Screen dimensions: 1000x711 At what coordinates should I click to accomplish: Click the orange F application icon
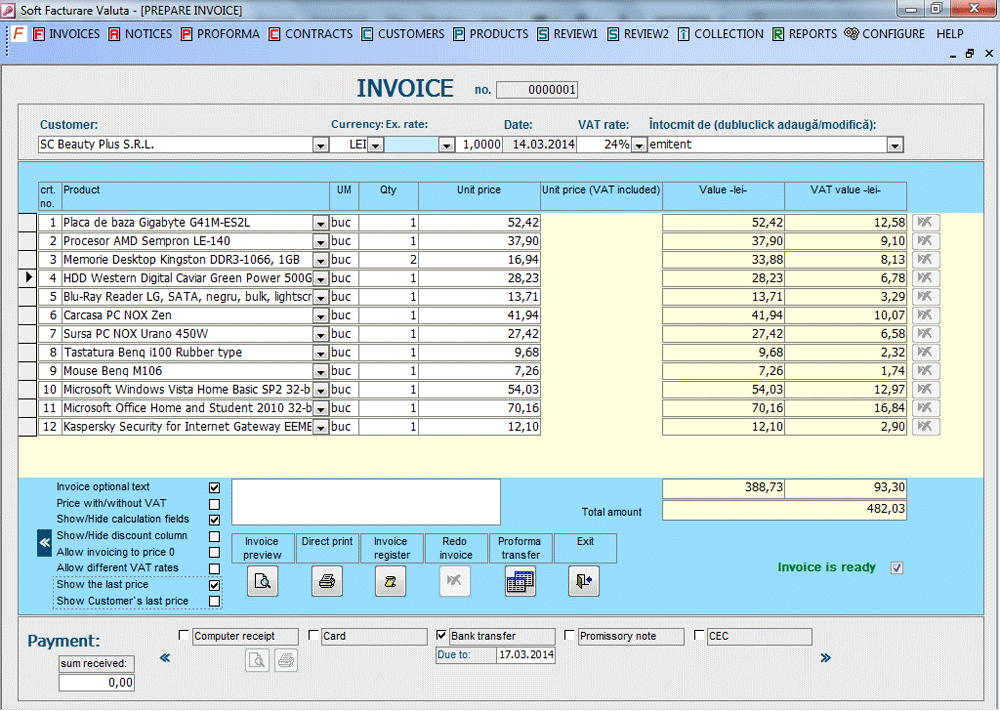18,34
